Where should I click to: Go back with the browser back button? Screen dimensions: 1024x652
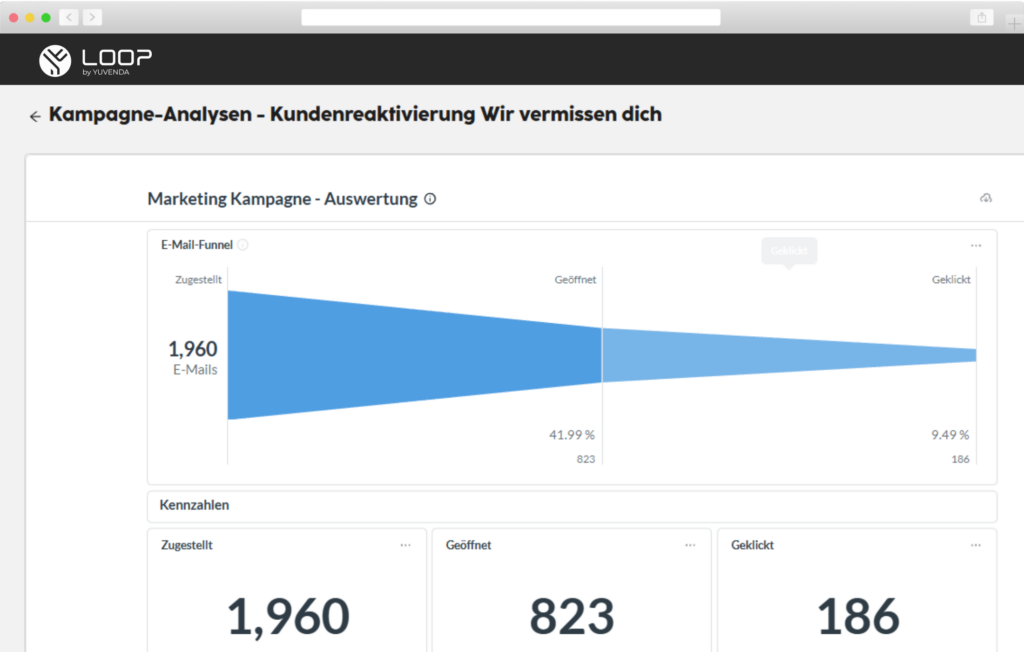(69, 17)
